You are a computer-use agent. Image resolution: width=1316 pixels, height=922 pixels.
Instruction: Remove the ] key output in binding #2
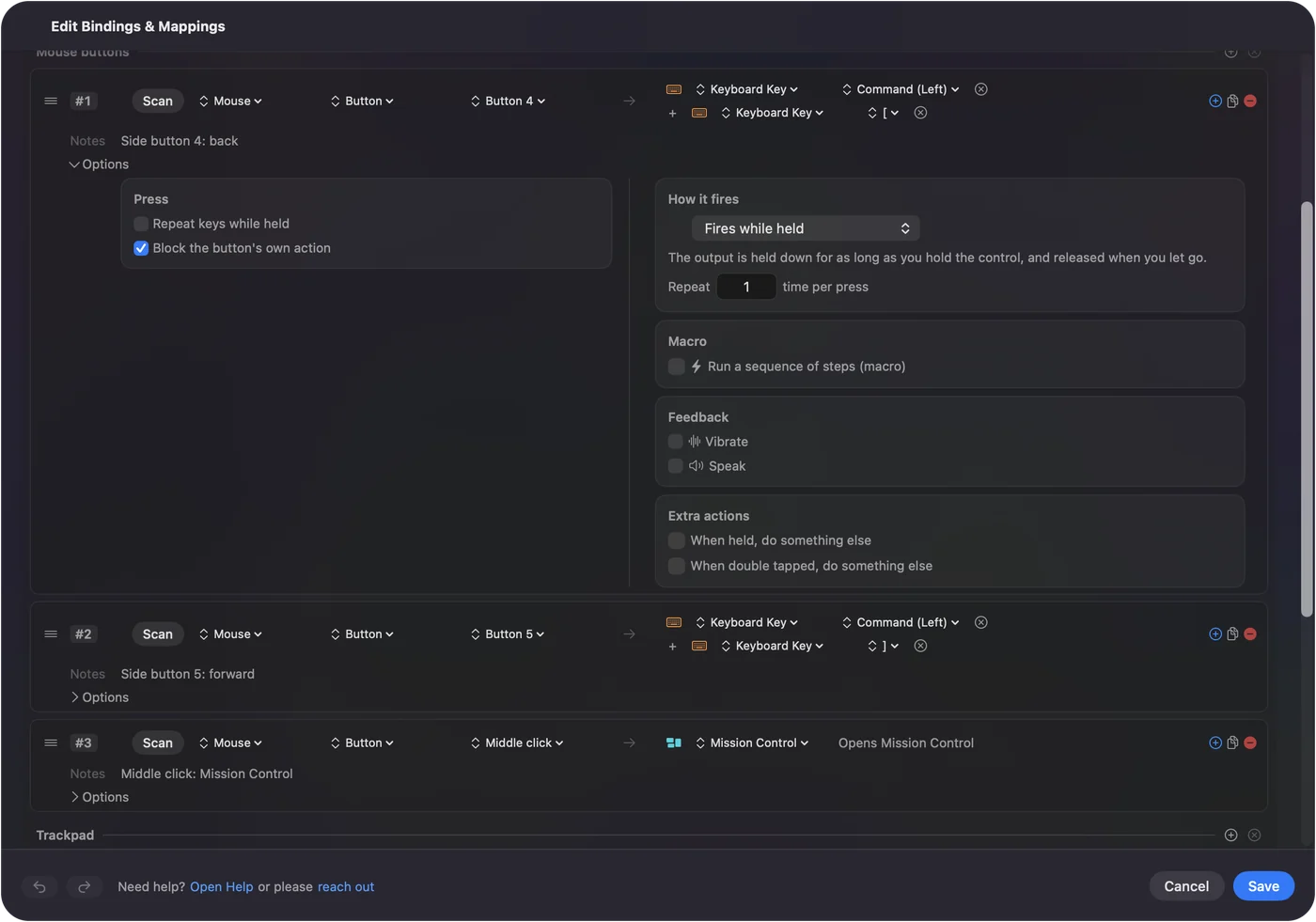[x=921, y=646]
